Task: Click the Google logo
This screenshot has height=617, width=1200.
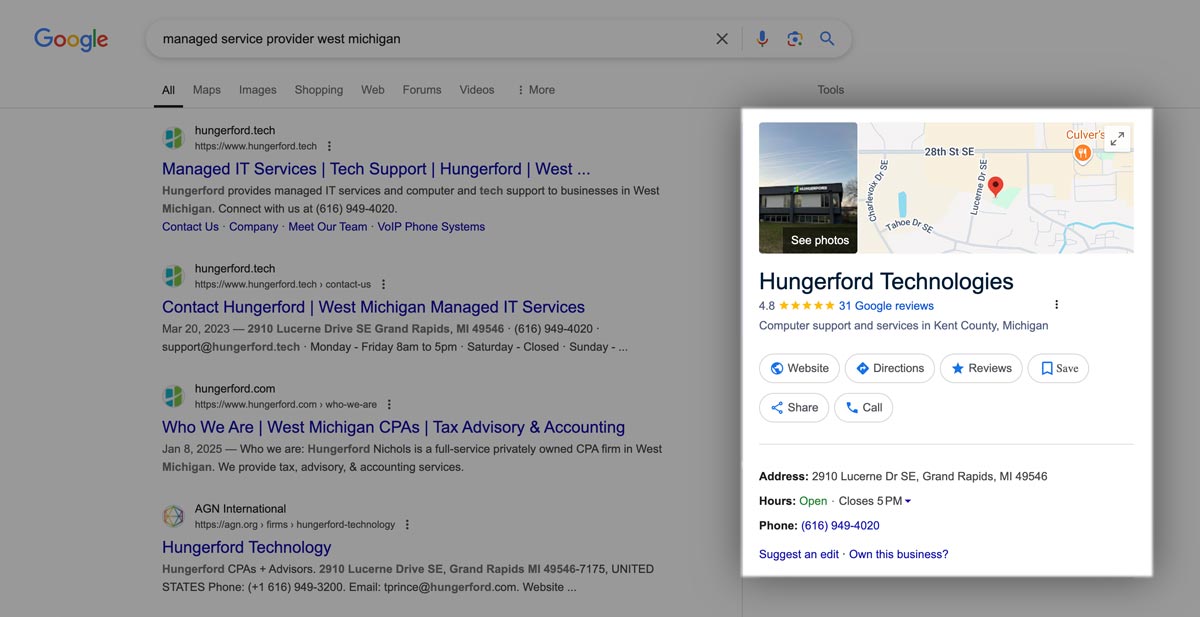Action: click(x=71, y=38)
